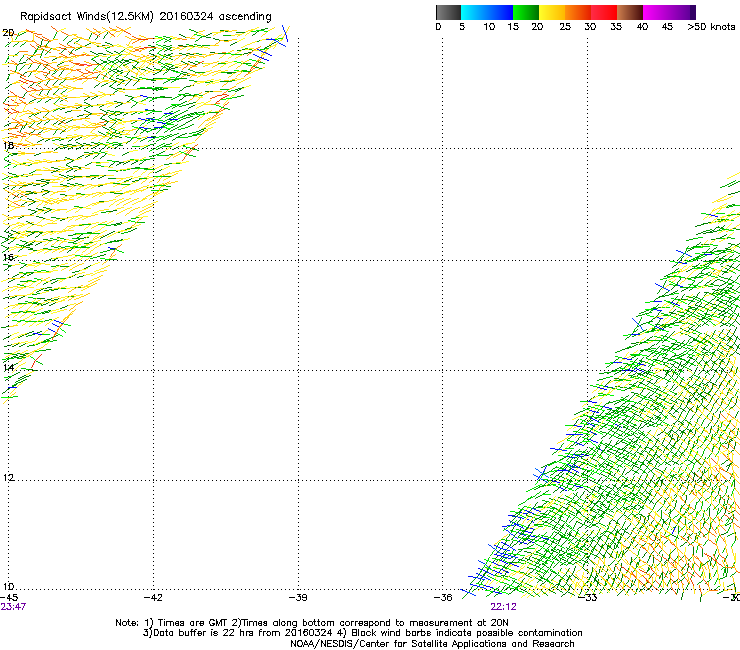Click the legend number '10'

click(x=489, y=27)
